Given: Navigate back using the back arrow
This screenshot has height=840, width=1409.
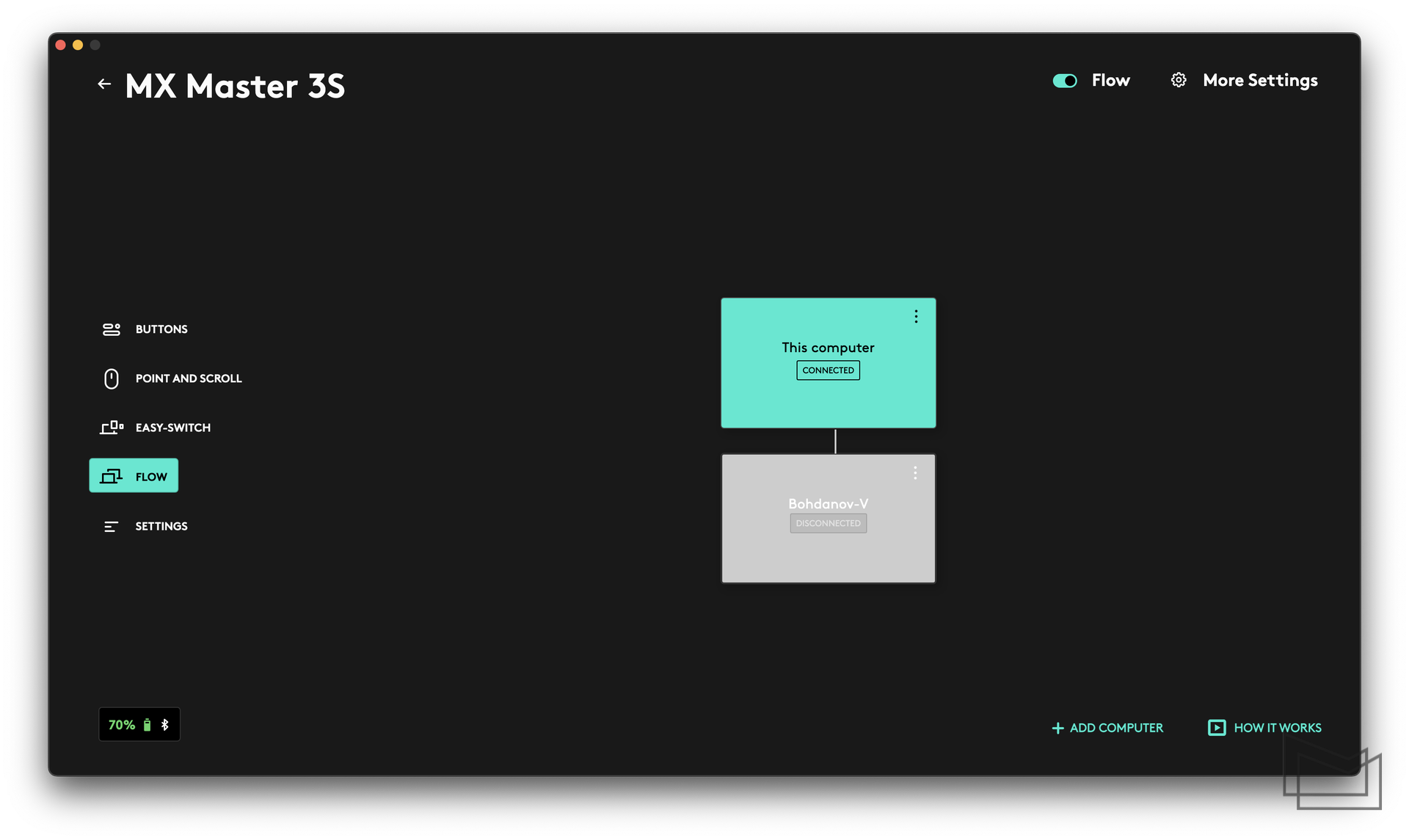Looking at the screenshot, I should [104, 83].
